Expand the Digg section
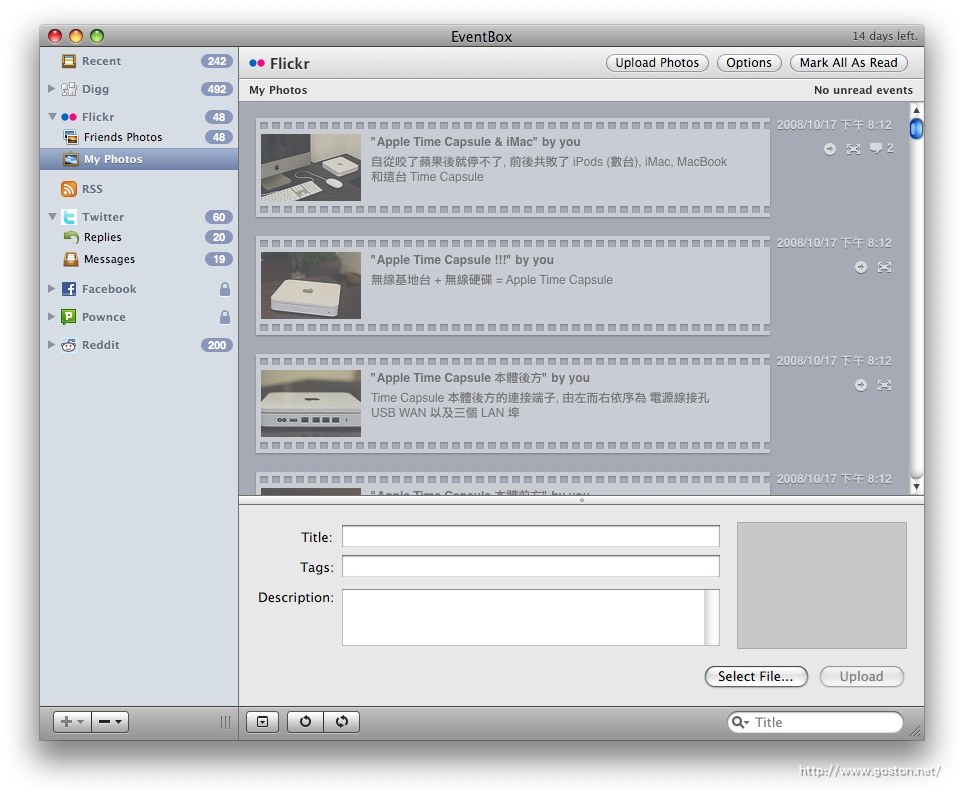The image size is (964, 795). coord(52,89)
